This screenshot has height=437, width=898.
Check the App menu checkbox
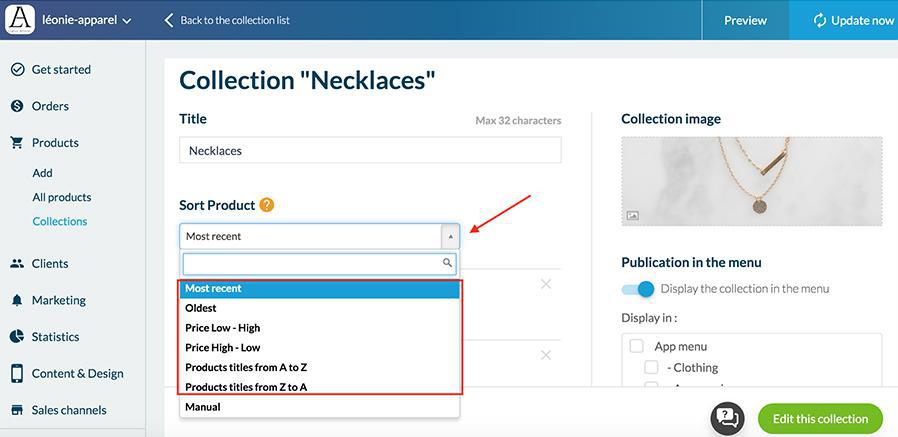point(636,346)
